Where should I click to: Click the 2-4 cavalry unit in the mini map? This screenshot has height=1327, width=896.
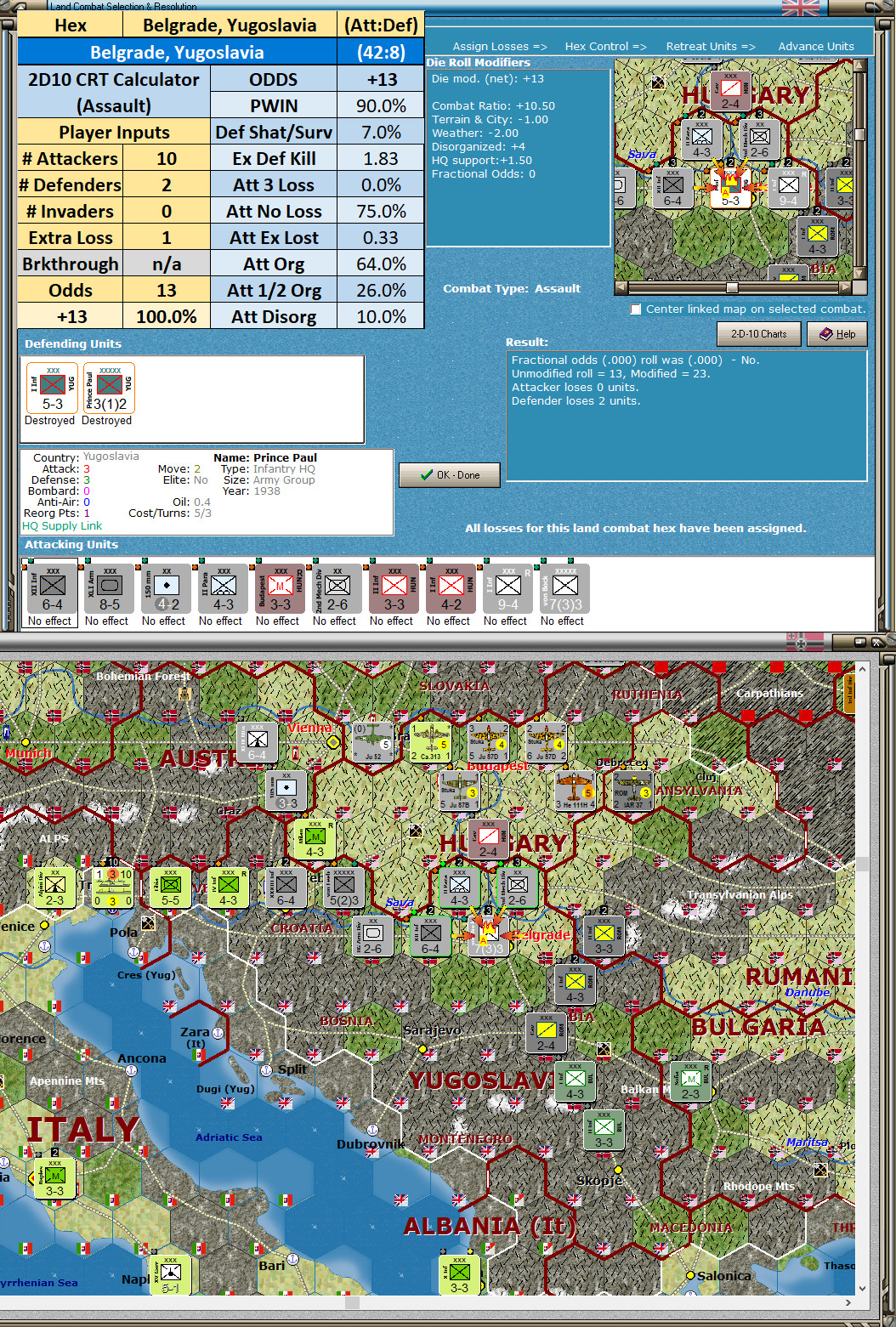730,93
